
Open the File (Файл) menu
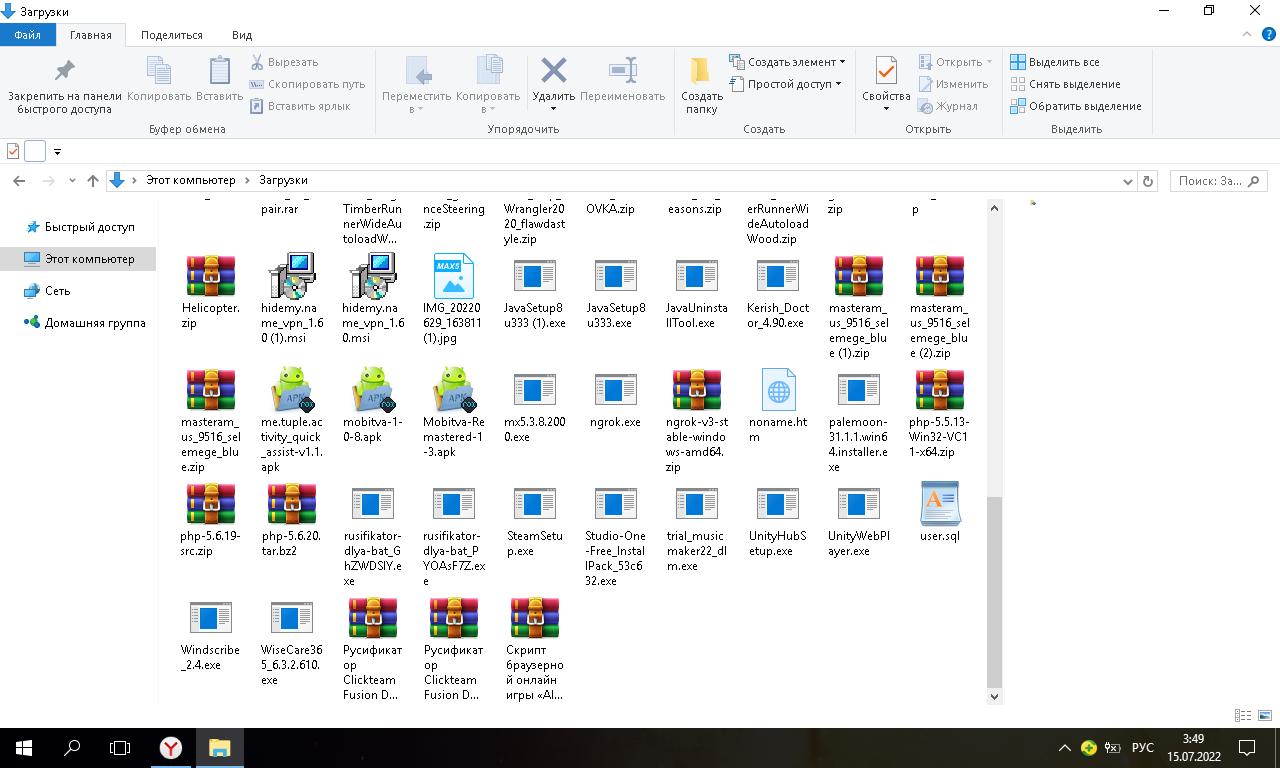[x=27, y=35]
